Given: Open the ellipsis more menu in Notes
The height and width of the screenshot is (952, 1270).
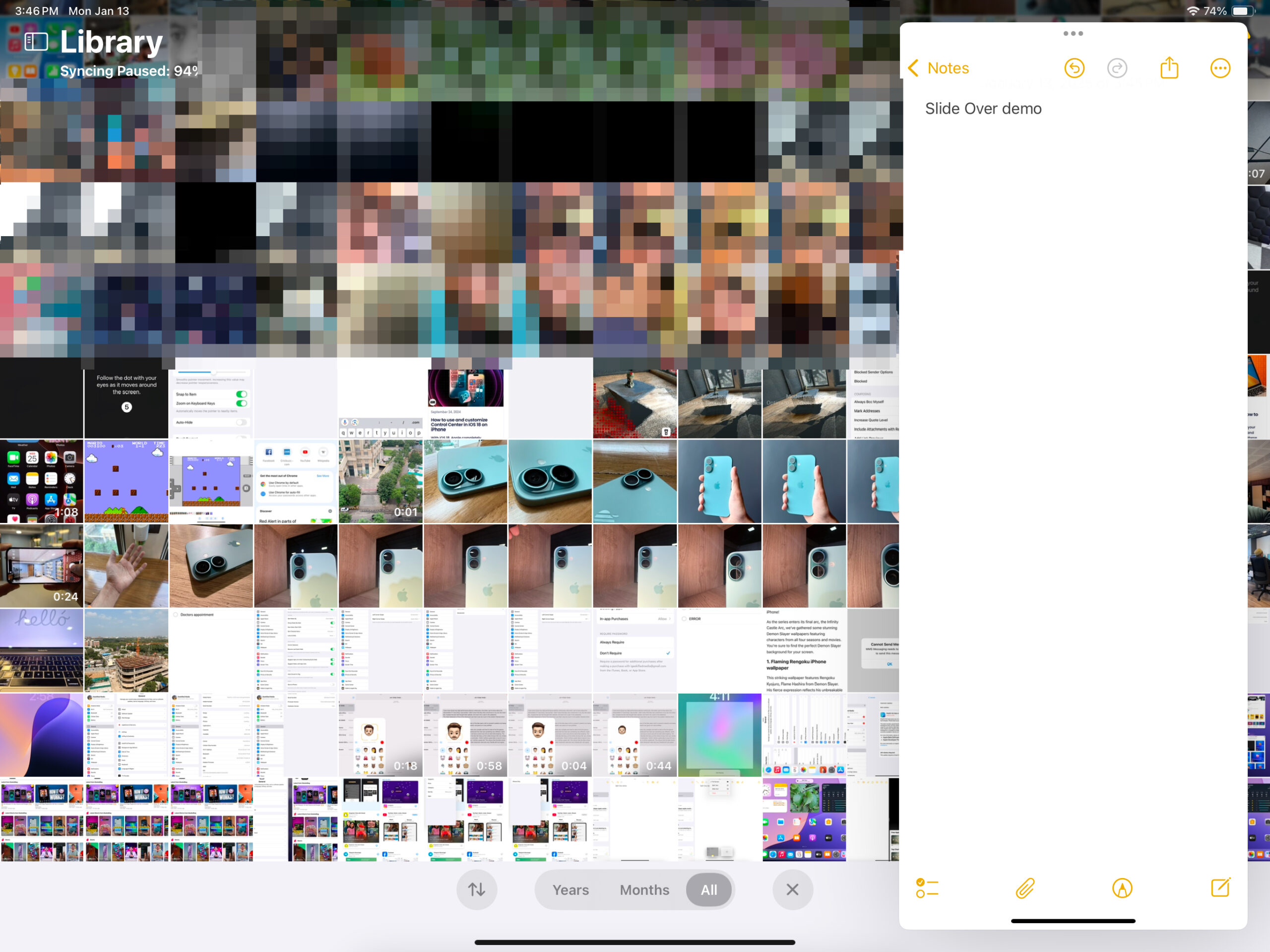Looking at the screenshot, I should (1220, 68).
